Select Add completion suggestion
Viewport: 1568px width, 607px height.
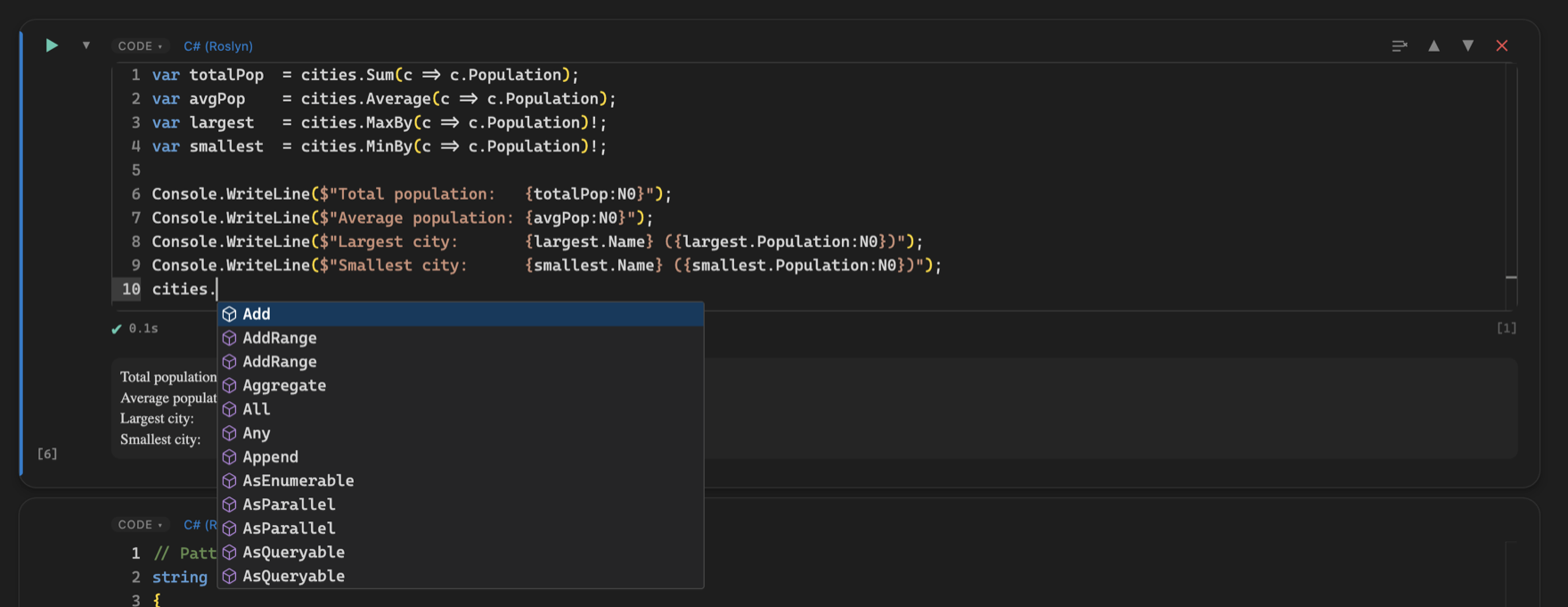pyautogui.click(x=461, y=314)
